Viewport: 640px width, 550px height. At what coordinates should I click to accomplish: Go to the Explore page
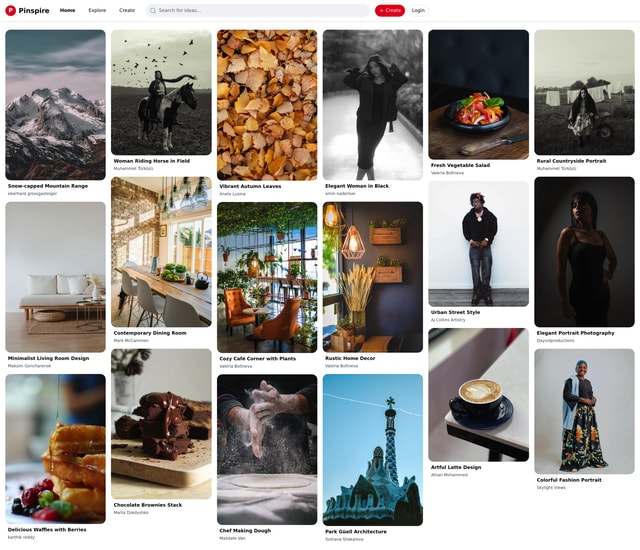pyautogui.click(x=97, y=10)
